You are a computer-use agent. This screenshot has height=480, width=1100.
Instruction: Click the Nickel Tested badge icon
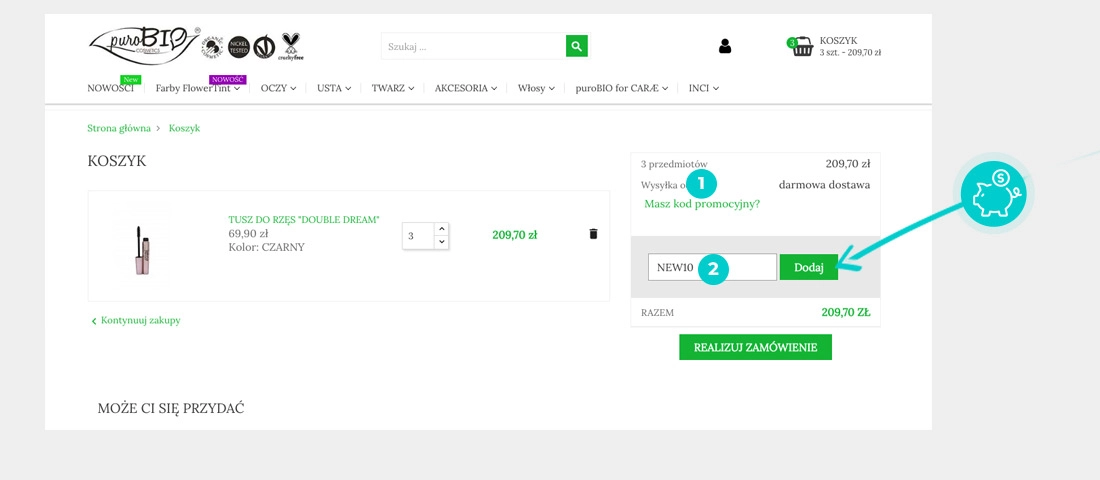coord(239,46)
